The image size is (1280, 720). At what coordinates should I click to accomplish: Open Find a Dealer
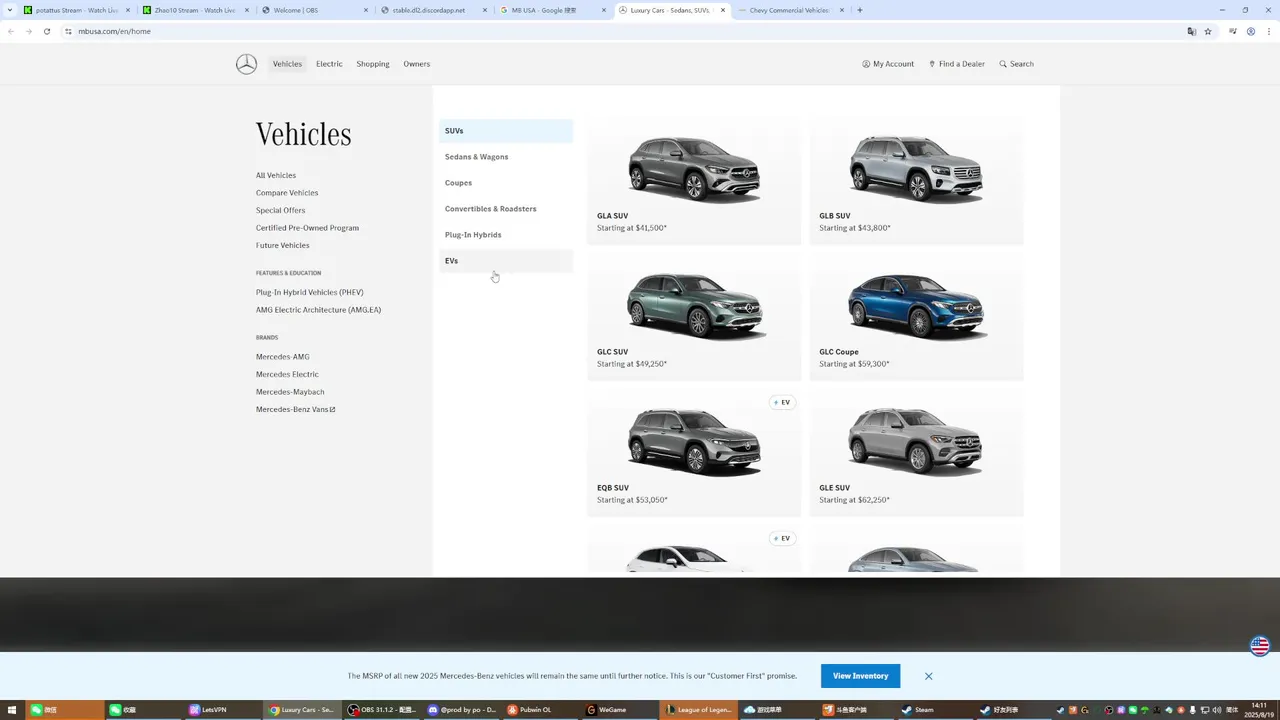click(957, 64)
